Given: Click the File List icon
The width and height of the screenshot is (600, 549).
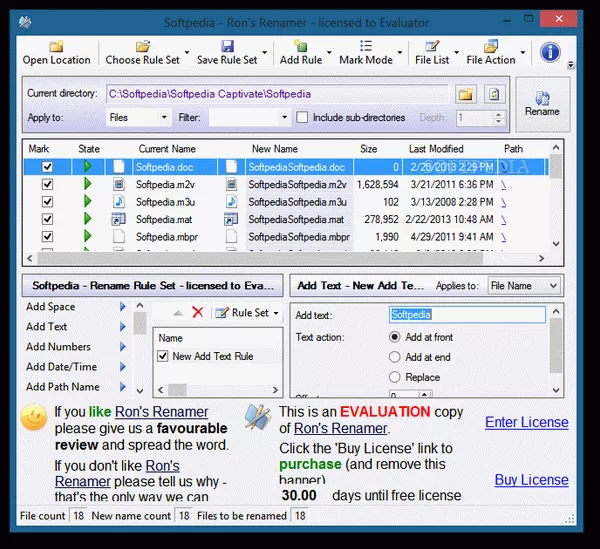Looking at the screenshot, I should click(432, 46).
